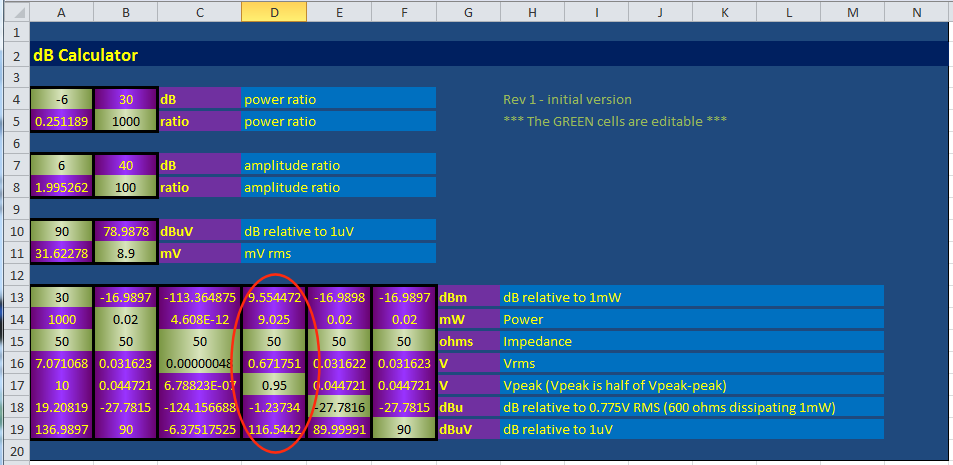Select the cell showing 40 in row 7

pos(126,165)
